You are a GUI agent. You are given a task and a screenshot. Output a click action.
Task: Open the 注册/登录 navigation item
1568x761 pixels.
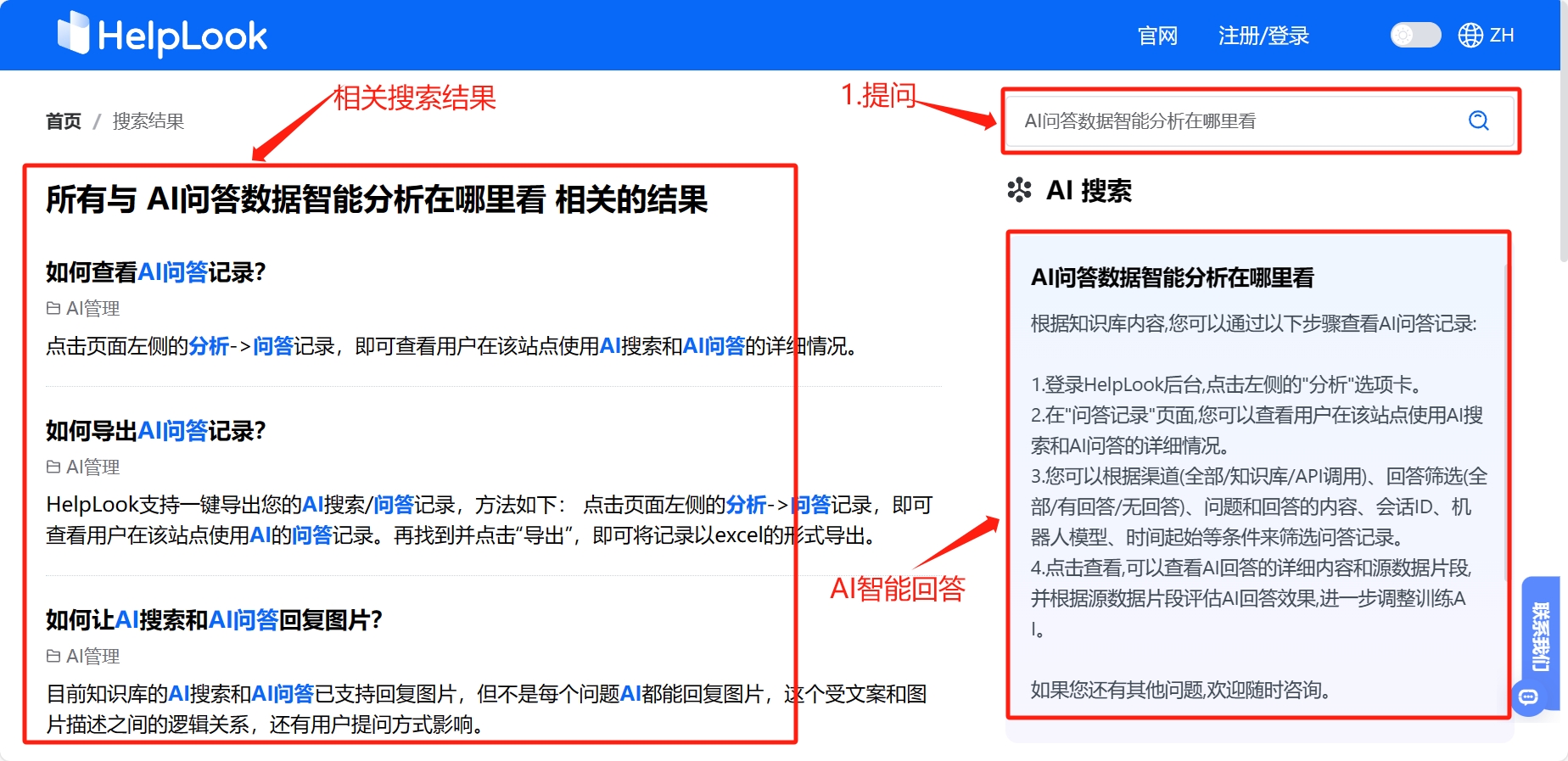pyautogui.click(x=1263, y=36)
